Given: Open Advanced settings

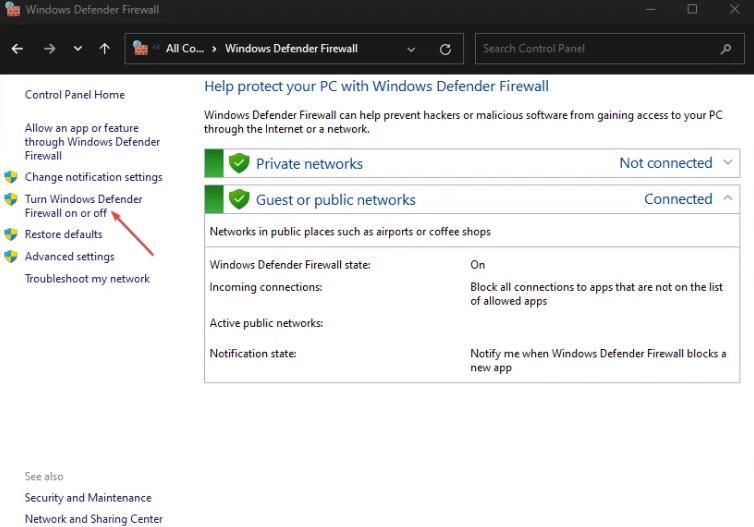Looking at the screenshot, I should pos(70,256).
